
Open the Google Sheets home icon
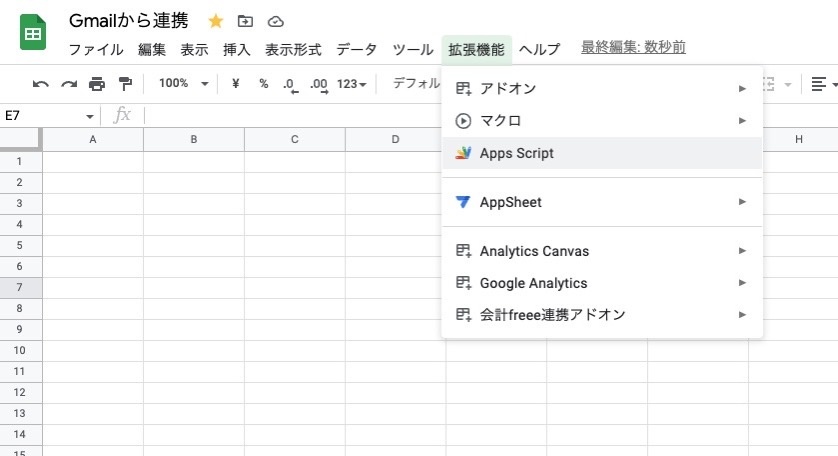coord(33,33)
